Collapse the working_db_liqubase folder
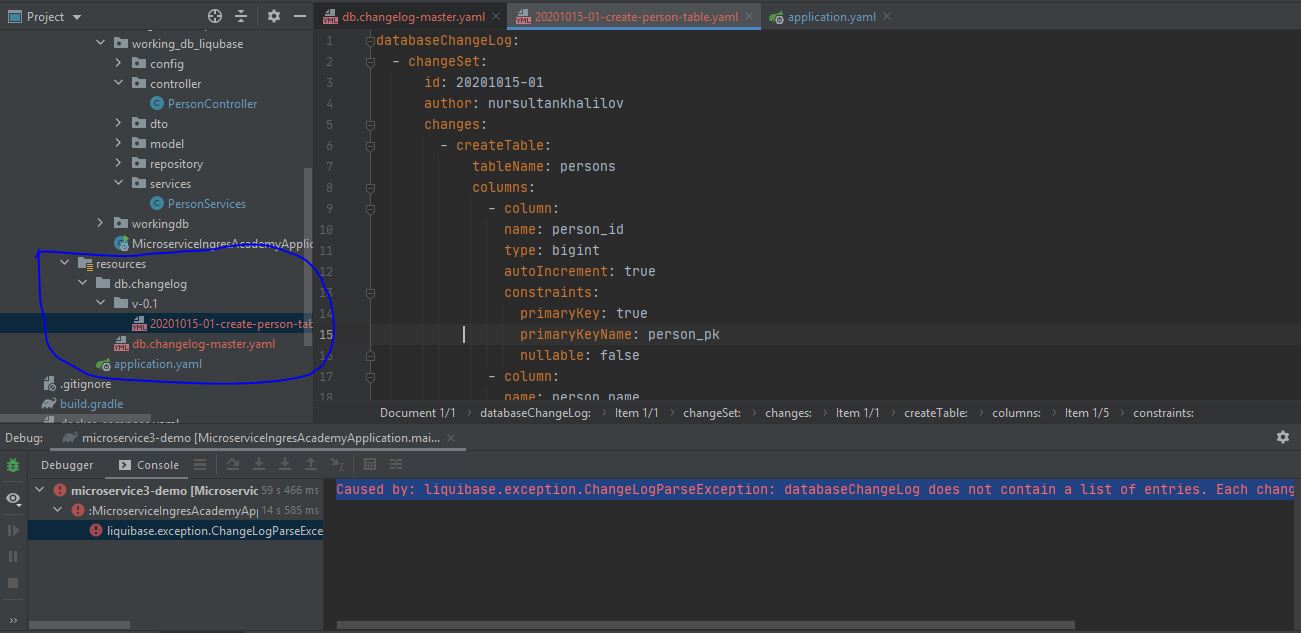This screenshot has width=1301, height=633. pos(100,44)
